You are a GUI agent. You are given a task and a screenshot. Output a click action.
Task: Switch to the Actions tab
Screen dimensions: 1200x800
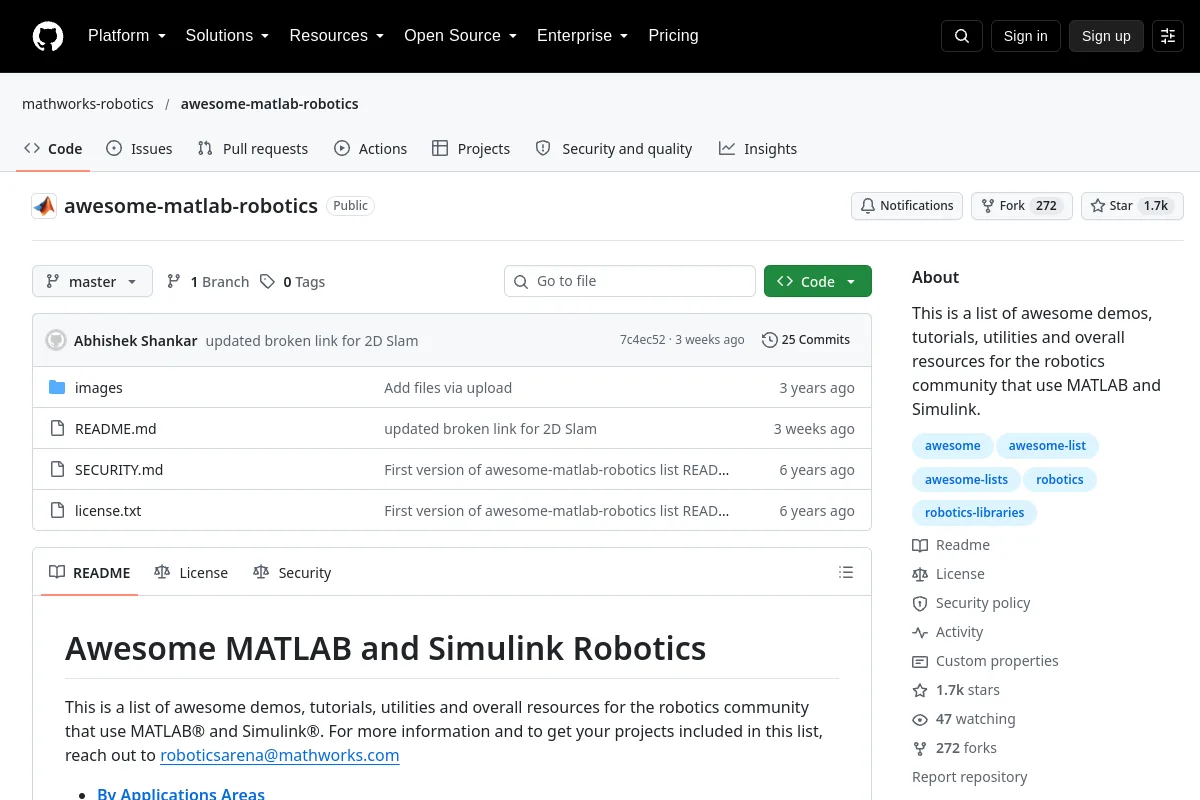point(370,149)
